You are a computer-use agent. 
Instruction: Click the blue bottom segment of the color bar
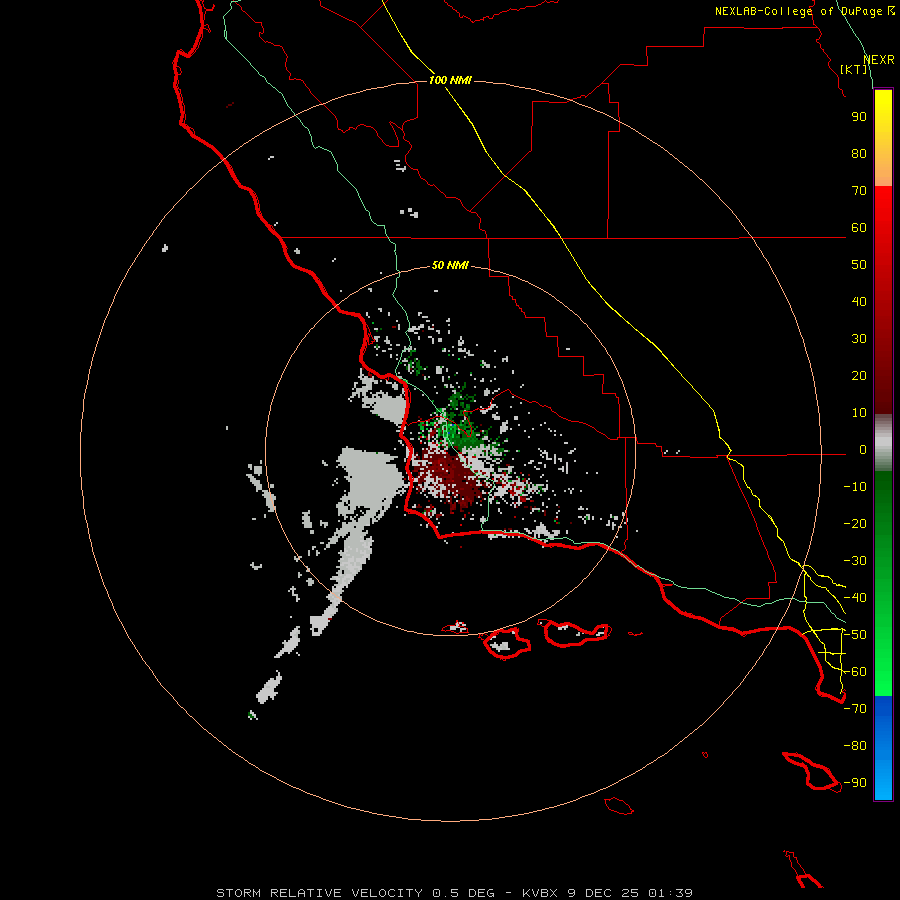(x=883, y=748)
